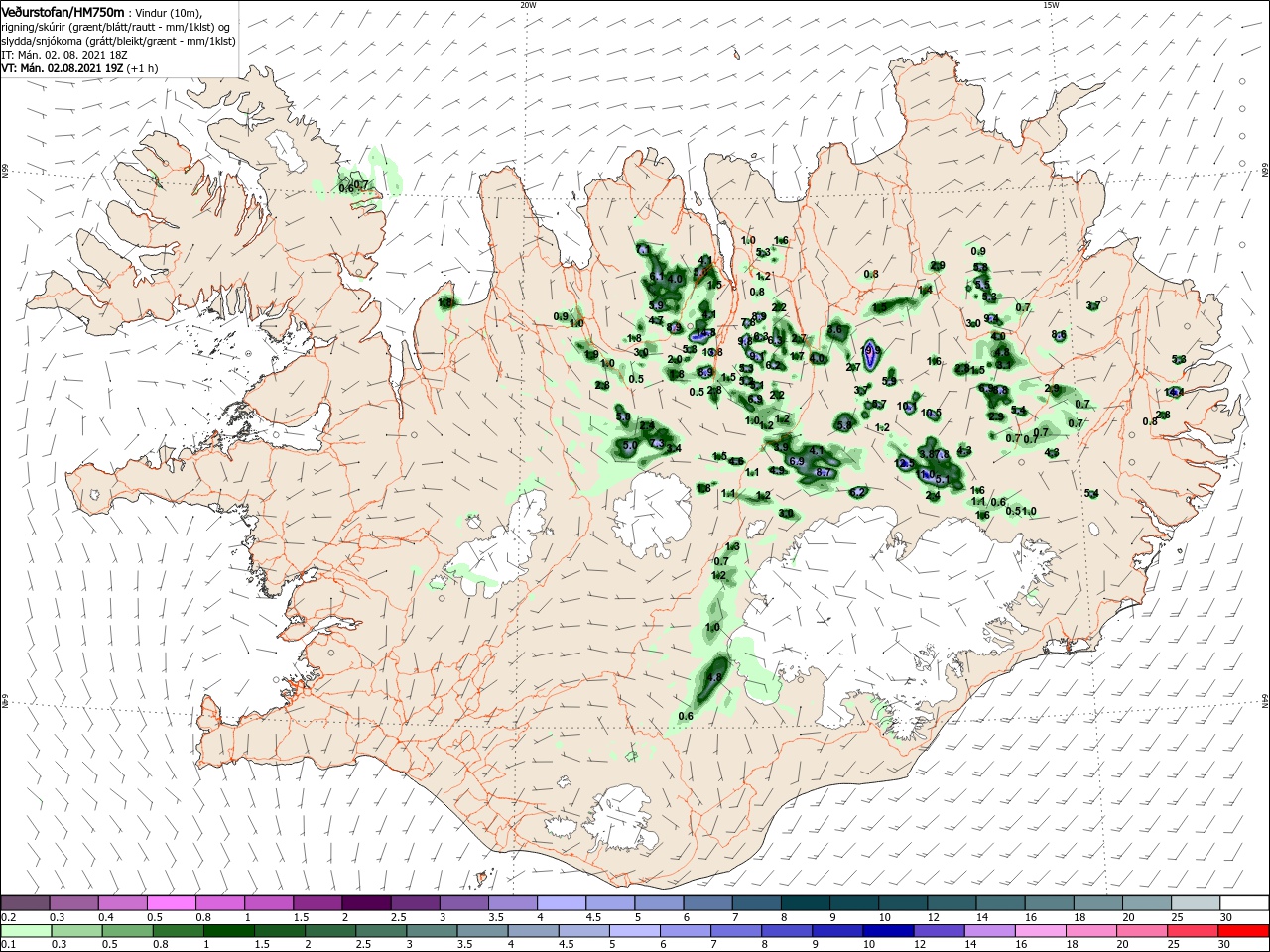The width and height of the screenshot is (1270, 952).
Task: Click the swatch between 12 and 14, upper legend row
Action: point(952,903)
